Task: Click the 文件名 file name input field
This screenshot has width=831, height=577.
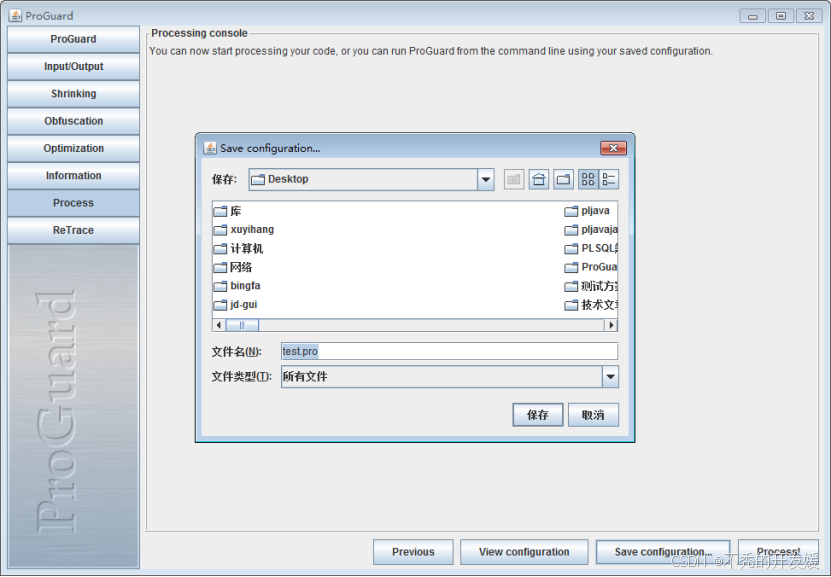Action: (449, 351)
